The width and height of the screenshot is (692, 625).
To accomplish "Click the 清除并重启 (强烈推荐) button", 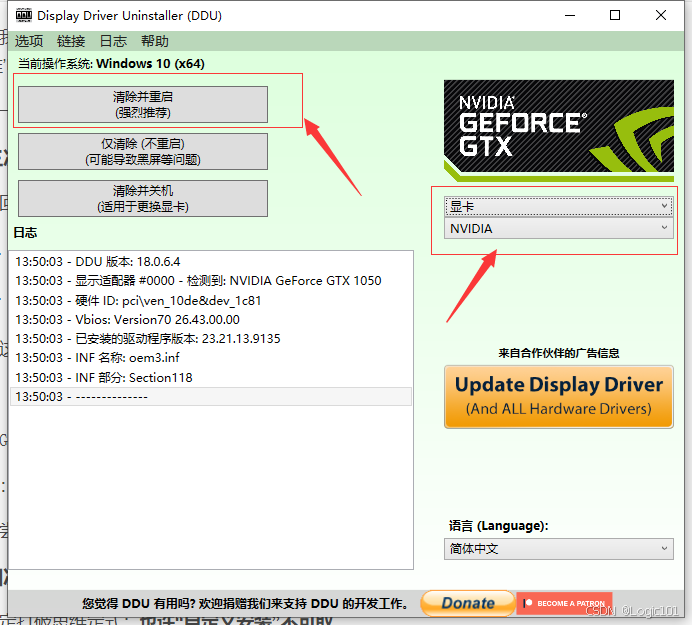I will (143, 104).
